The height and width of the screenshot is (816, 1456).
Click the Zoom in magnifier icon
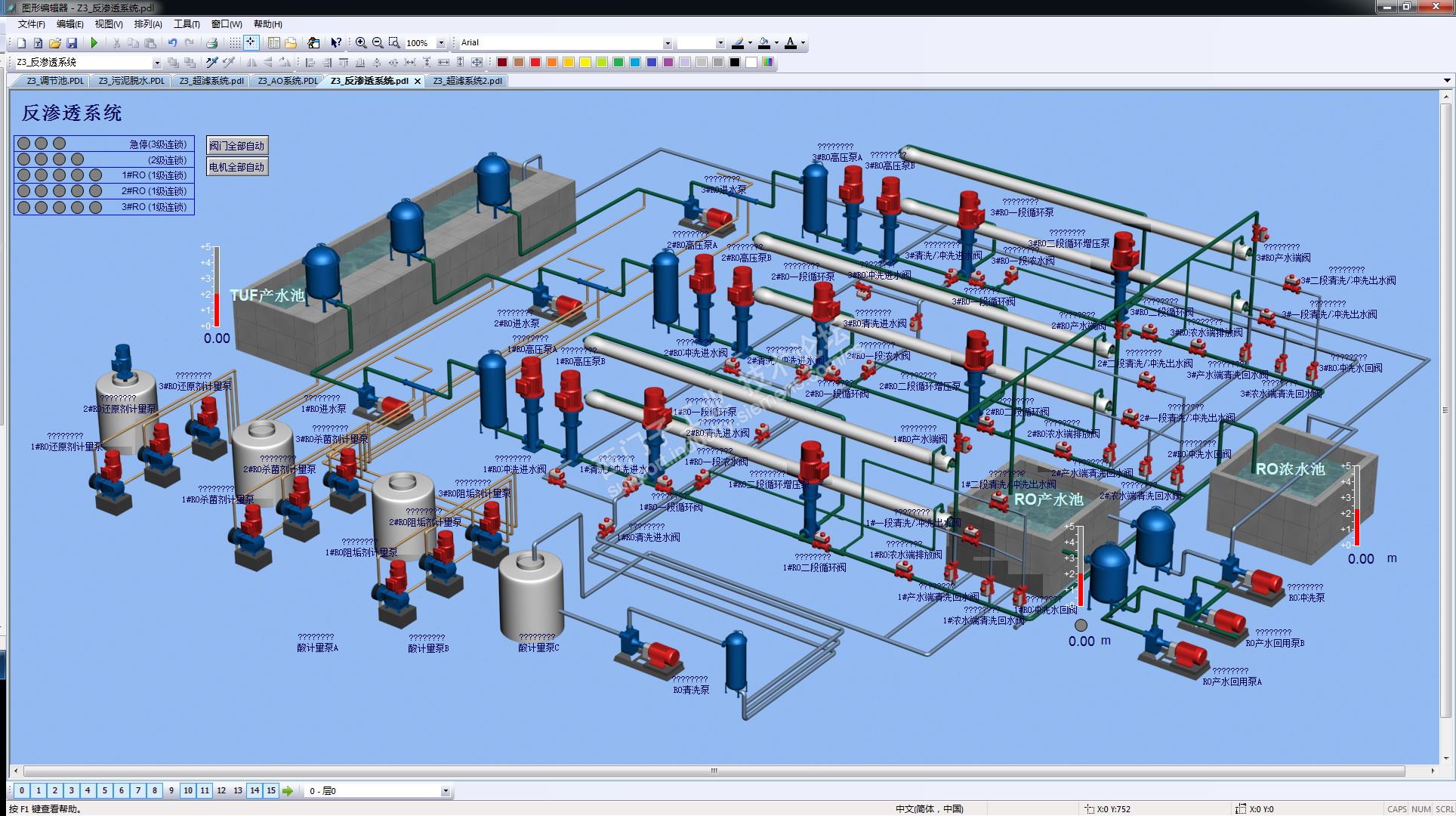(361, 43)
